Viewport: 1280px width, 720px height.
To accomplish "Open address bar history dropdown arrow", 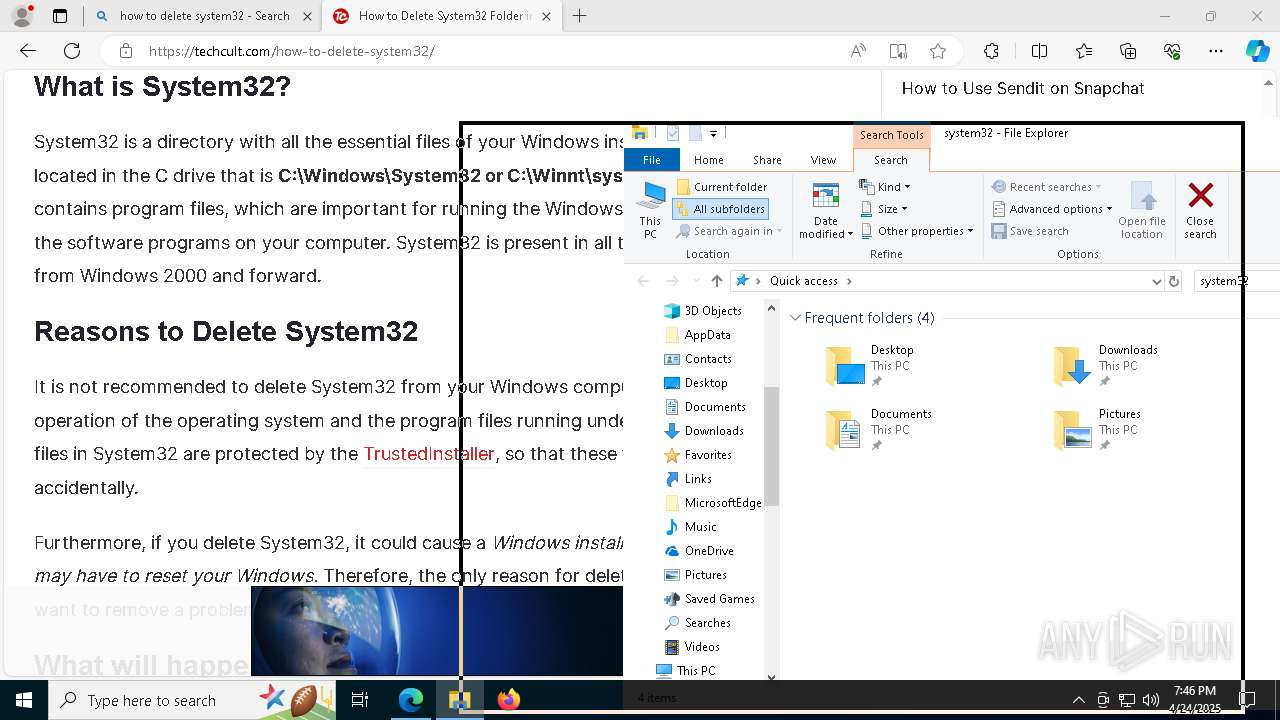I will click(1156, 281).
